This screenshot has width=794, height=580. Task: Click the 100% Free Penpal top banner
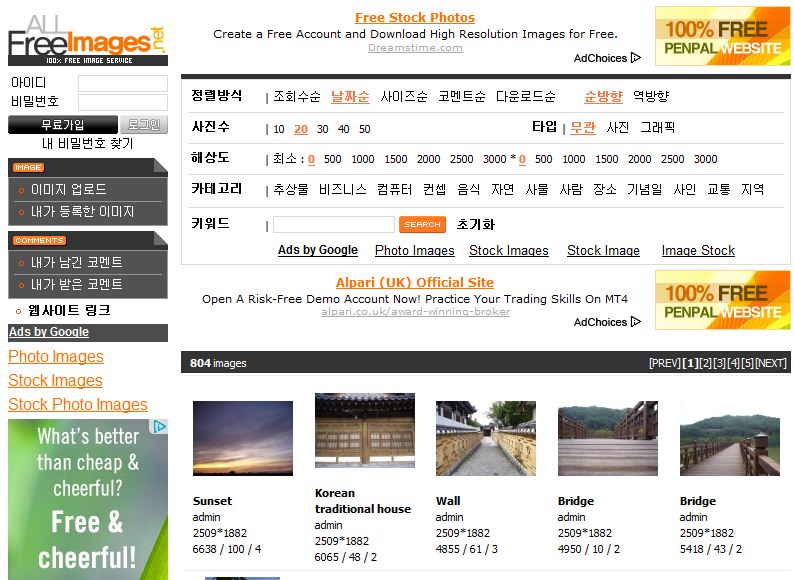coord(722,36)
